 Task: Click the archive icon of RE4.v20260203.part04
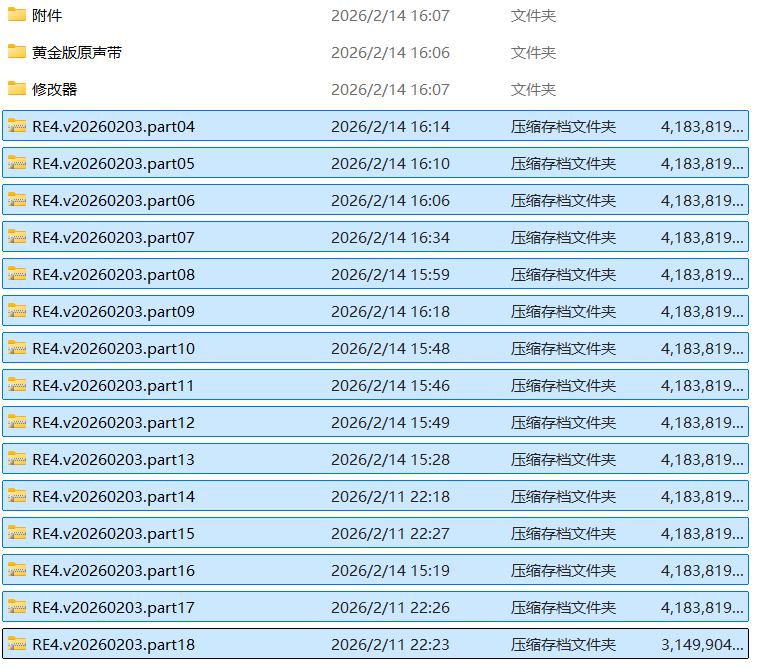point(17,126)
